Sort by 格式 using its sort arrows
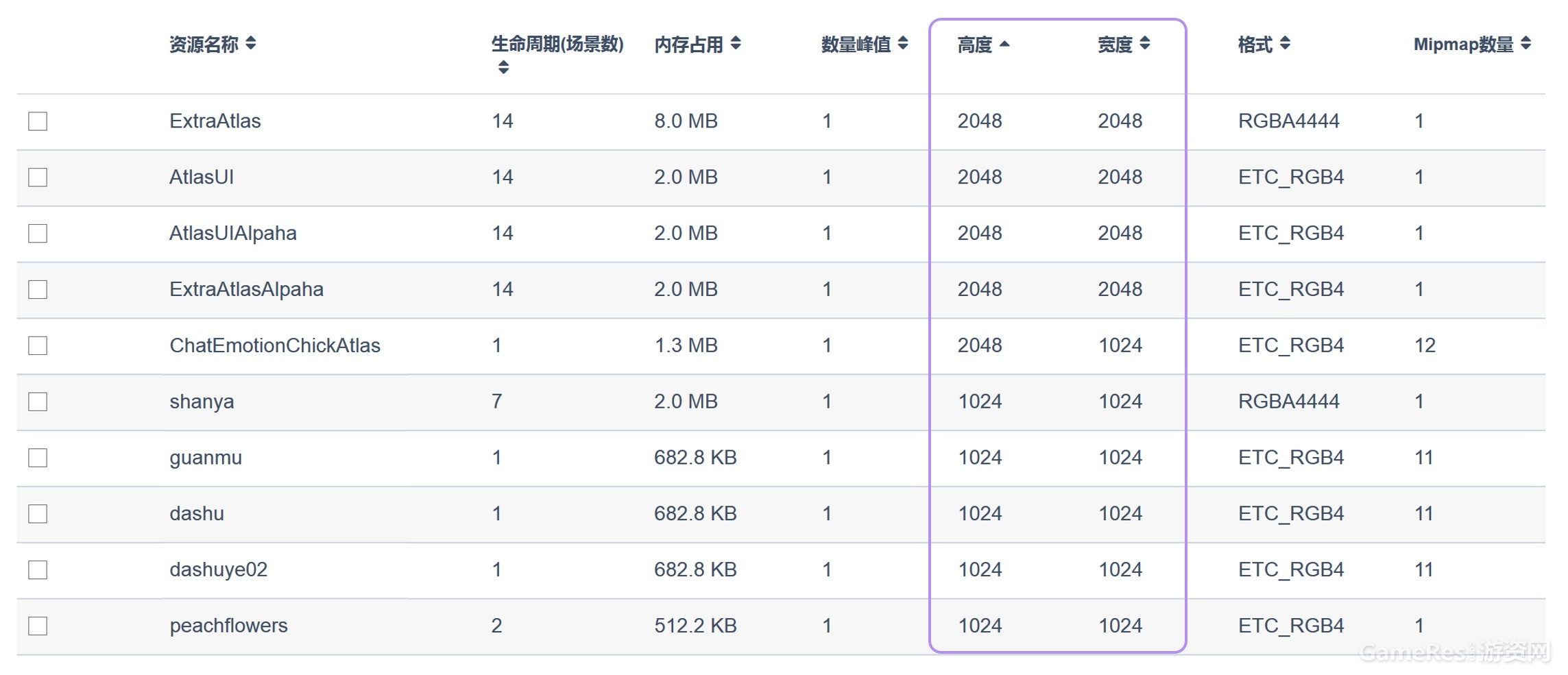This screenshot has height=675, width=1568. (1285, 44)
